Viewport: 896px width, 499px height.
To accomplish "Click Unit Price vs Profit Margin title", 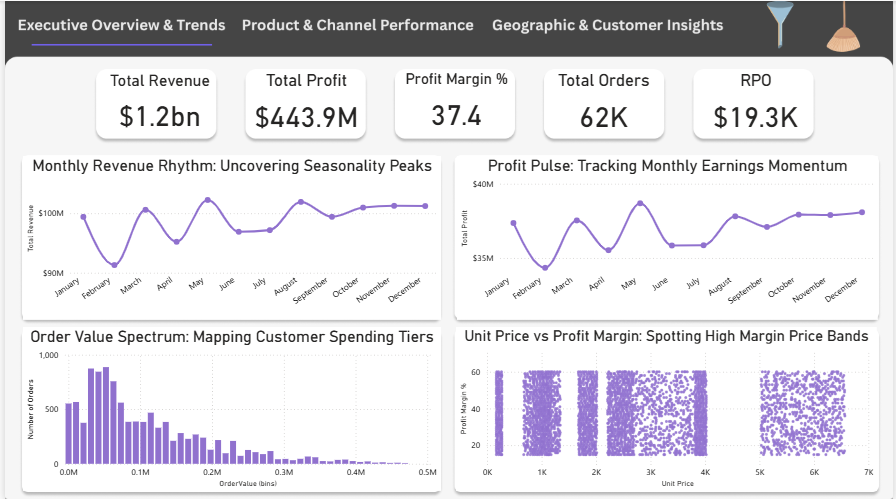I will 666,336.
